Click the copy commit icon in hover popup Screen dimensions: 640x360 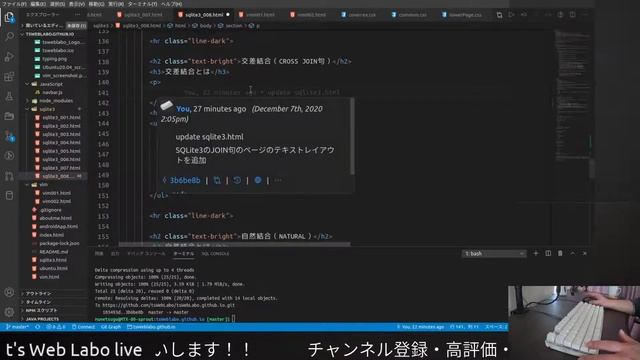(217, 180)
